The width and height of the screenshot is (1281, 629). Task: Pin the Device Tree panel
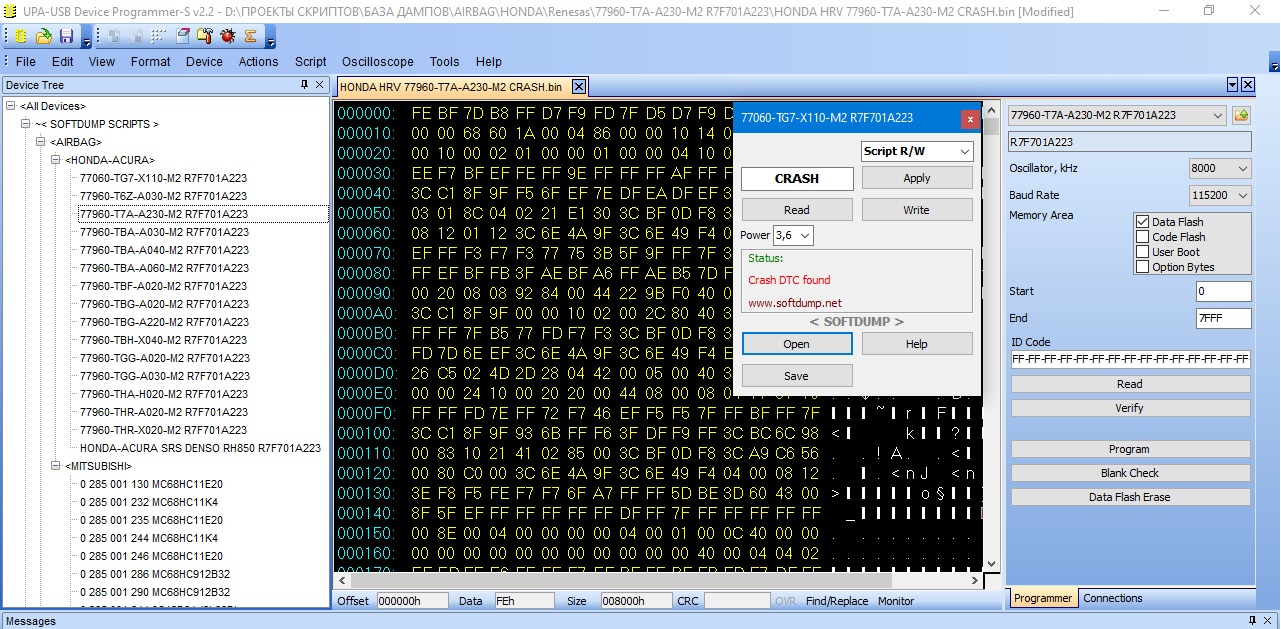pos(304,85)
